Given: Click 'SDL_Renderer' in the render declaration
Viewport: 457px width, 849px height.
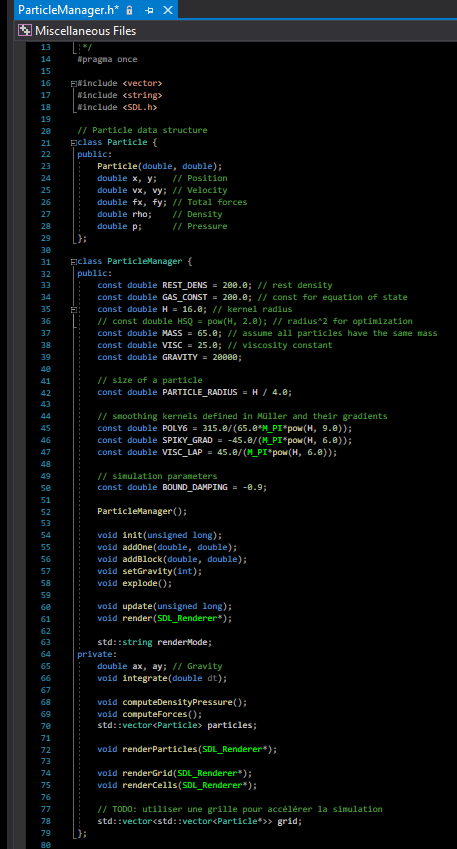Looking at the screenshot, I should coord(187,619).
